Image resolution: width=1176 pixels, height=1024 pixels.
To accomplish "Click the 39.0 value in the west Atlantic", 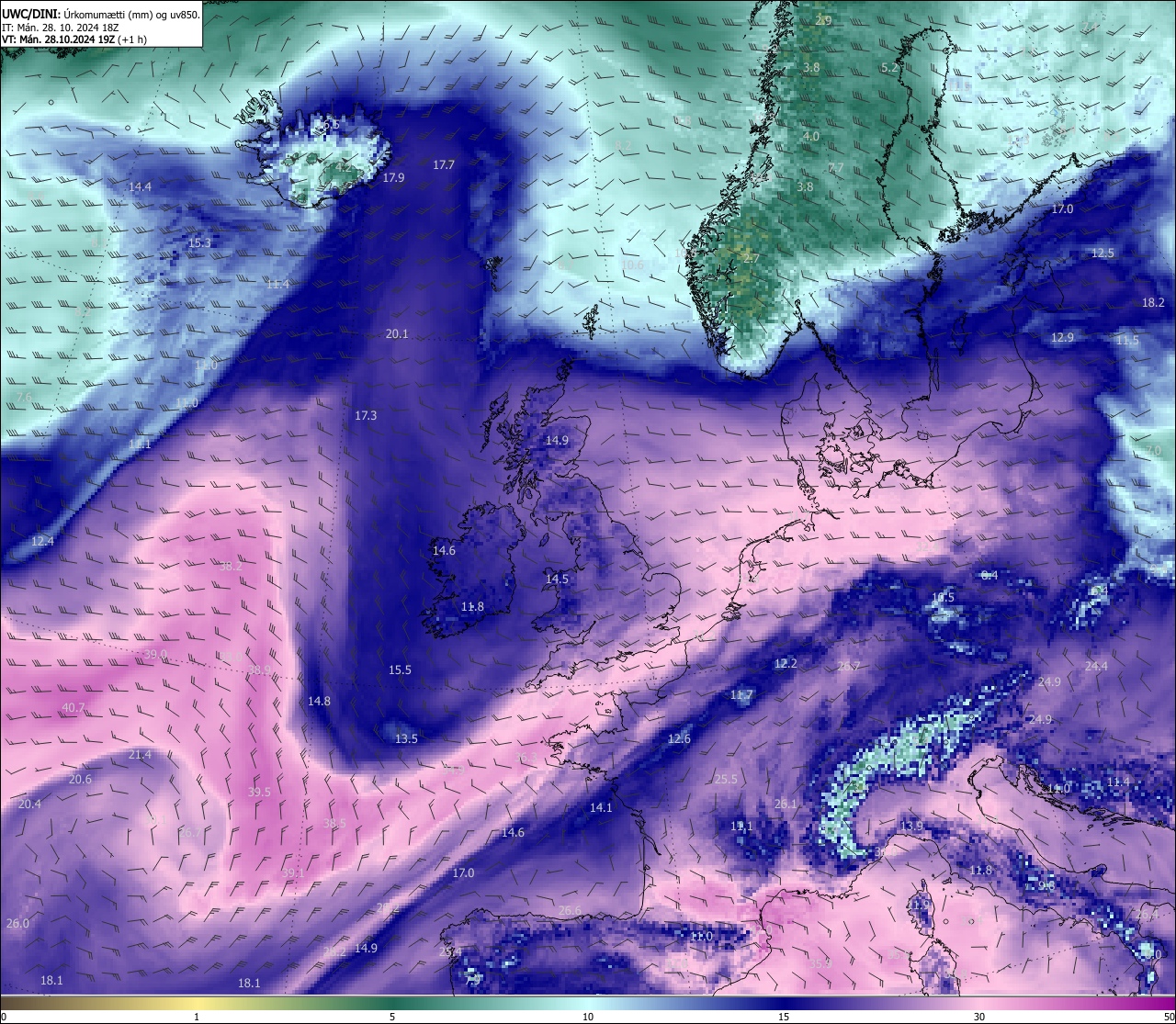I will pyautogui.click(x=155, y=654).
